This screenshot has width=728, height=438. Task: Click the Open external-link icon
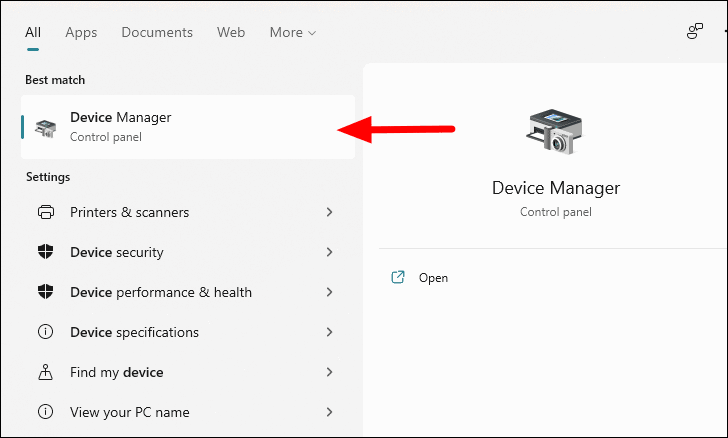[x=398, y=277]
